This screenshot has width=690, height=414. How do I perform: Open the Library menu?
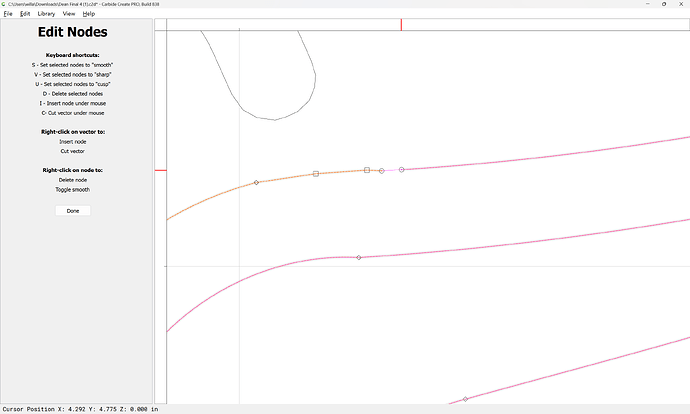coord(46,14)
